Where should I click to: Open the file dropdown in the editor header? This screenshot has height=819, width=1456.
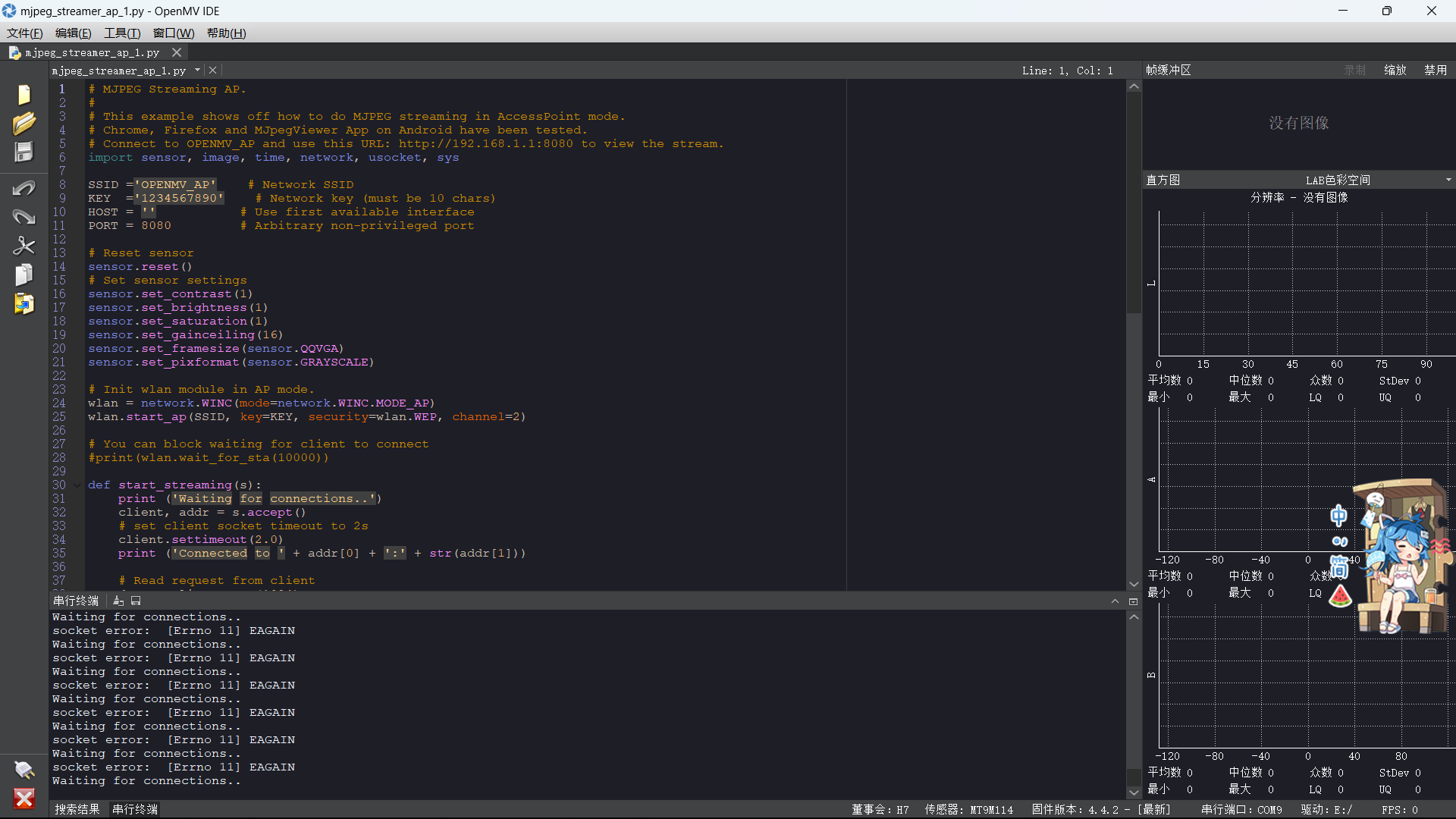[197, 70]
